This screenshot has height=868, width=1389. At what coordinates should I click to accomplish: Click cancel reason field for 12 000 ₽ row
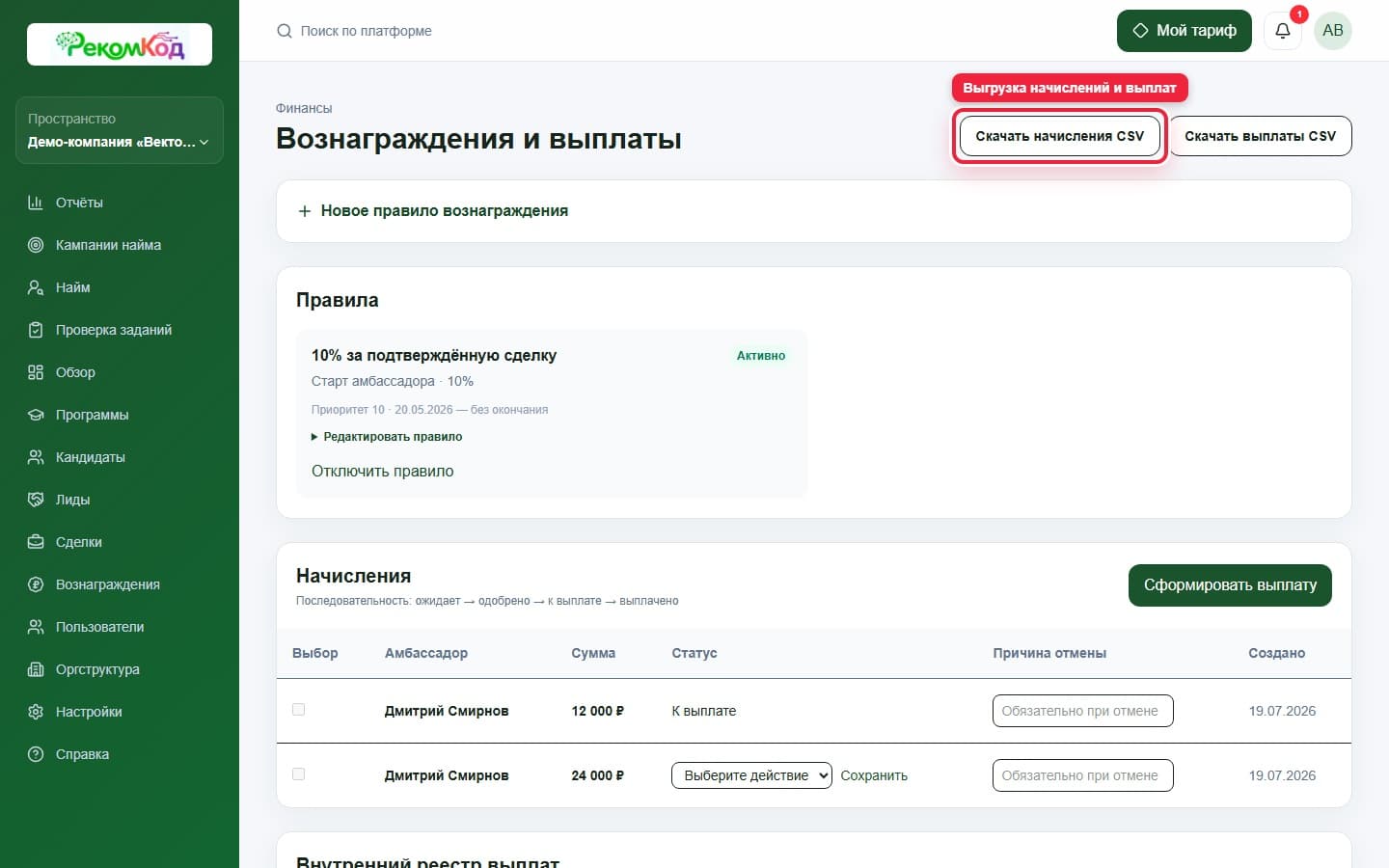[1082, 711]
